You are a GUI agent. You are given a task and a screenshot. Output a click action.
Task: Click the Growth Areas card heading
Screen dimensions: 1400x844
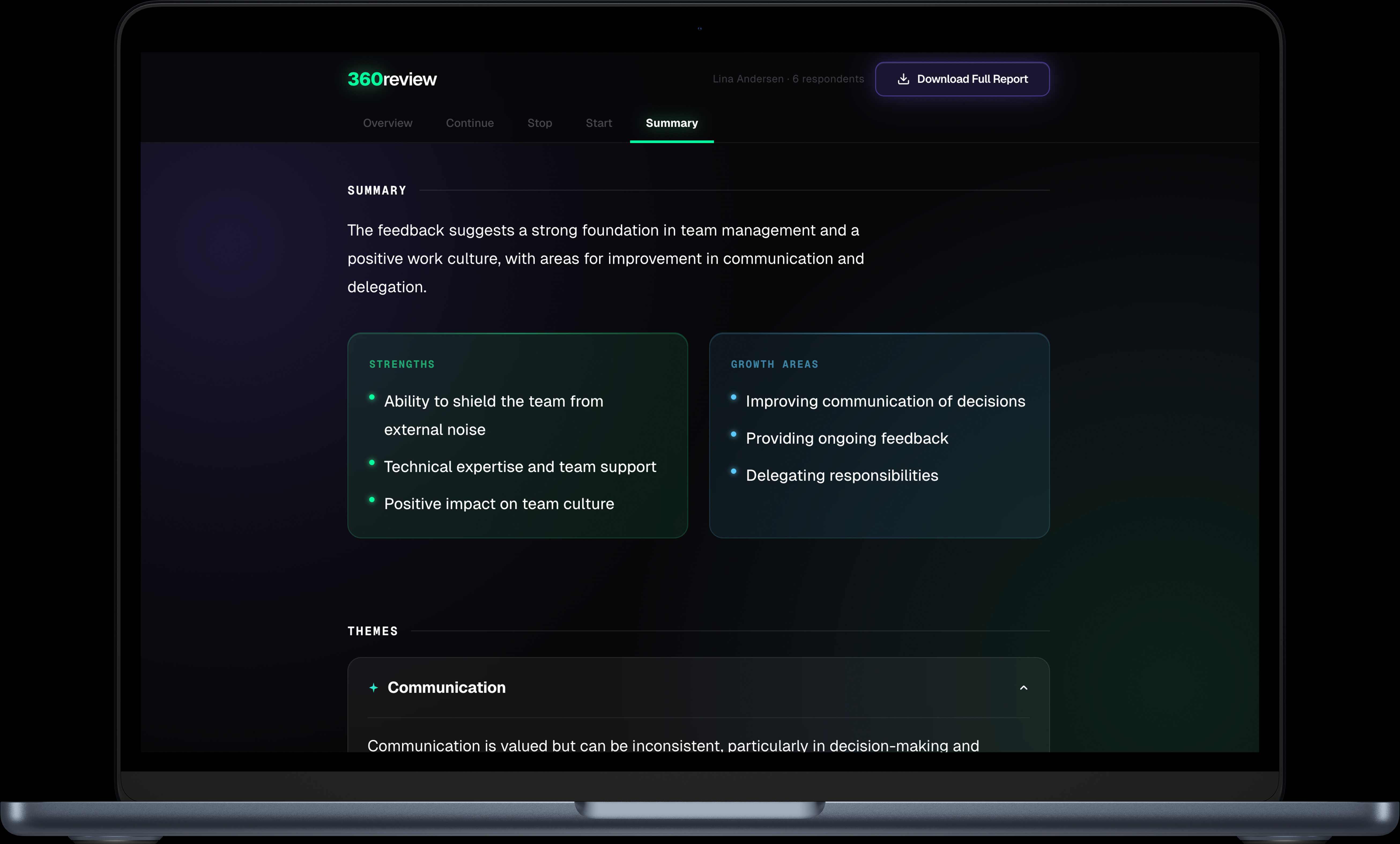coord(774,364)
